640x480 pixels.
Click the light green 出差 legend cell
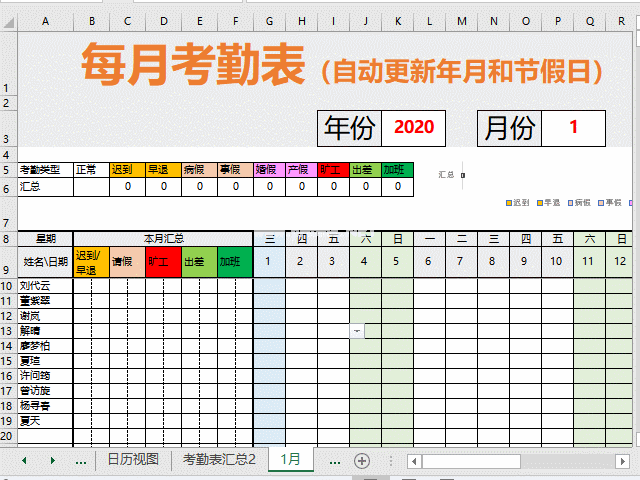[365, 170]
